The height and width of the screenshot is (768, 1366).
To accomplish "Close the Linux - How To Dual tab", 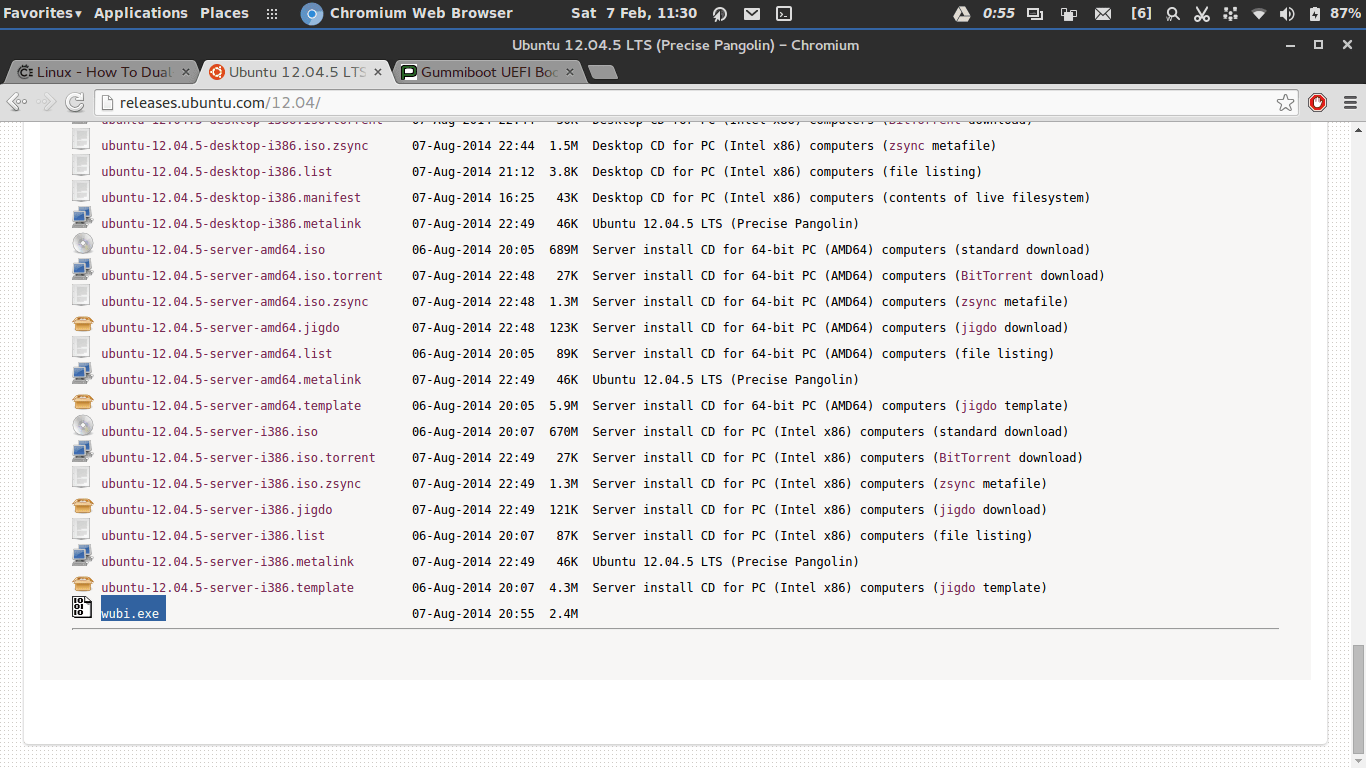I will tap(185, 72).
